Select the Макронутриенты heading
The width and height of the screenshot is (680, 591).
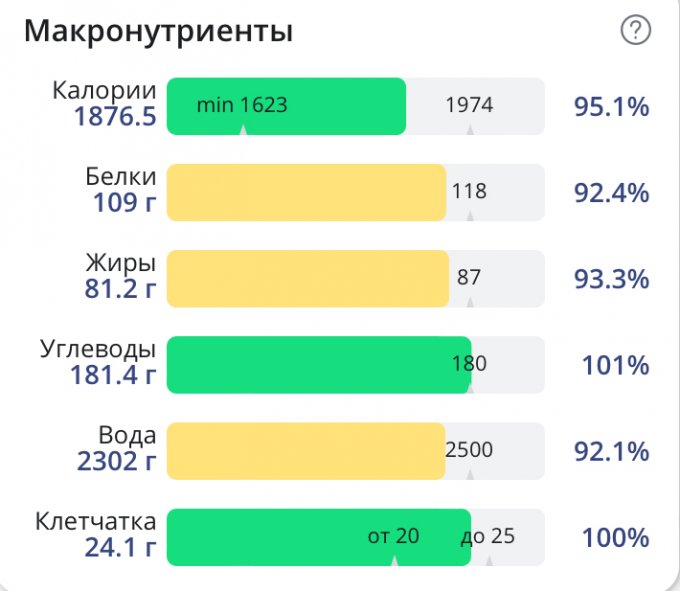pyautogui.click(x=158, y=31)
